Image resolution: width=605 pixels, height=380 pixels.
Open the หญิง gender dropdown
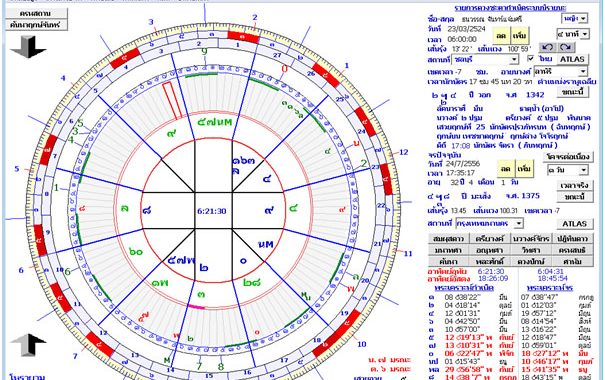tap(575, 18)
